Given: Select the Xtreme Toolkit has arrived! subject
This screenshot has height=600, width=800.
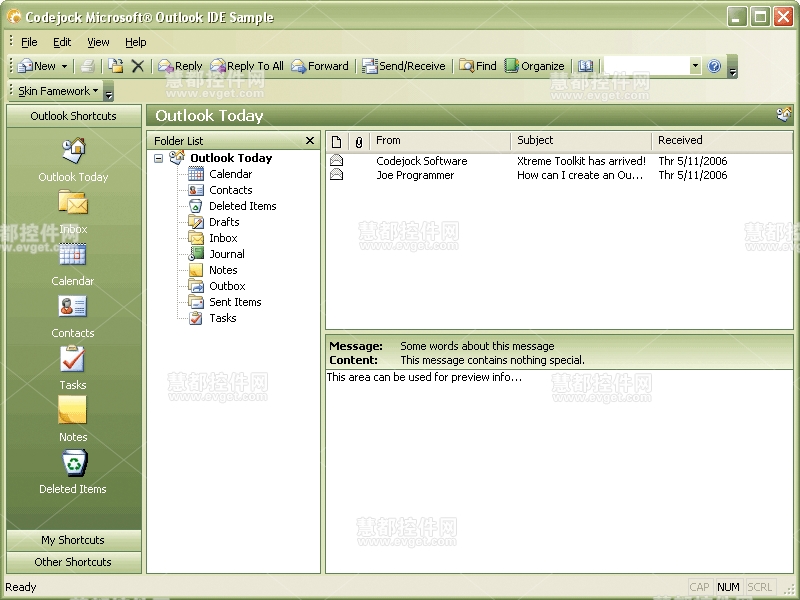Looking at the screenshot, I should coord(581,161).
